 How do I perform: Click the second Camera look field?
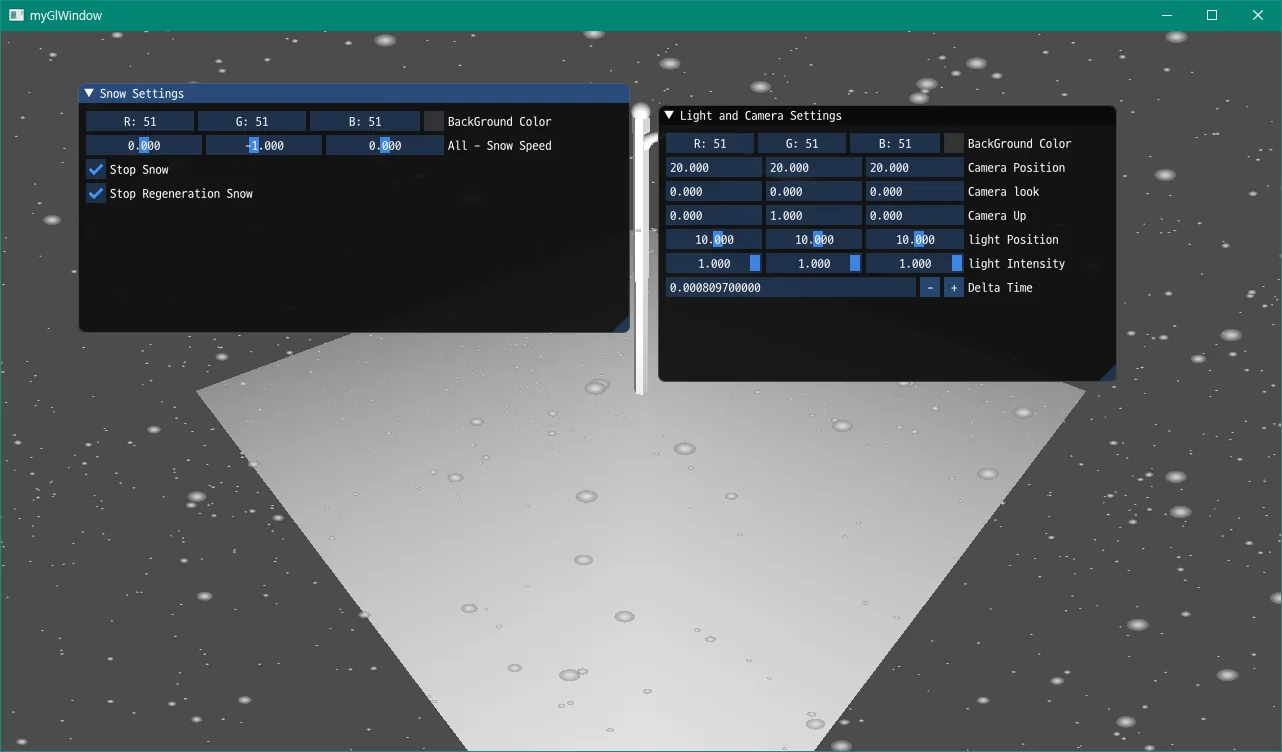click(814, 191)
